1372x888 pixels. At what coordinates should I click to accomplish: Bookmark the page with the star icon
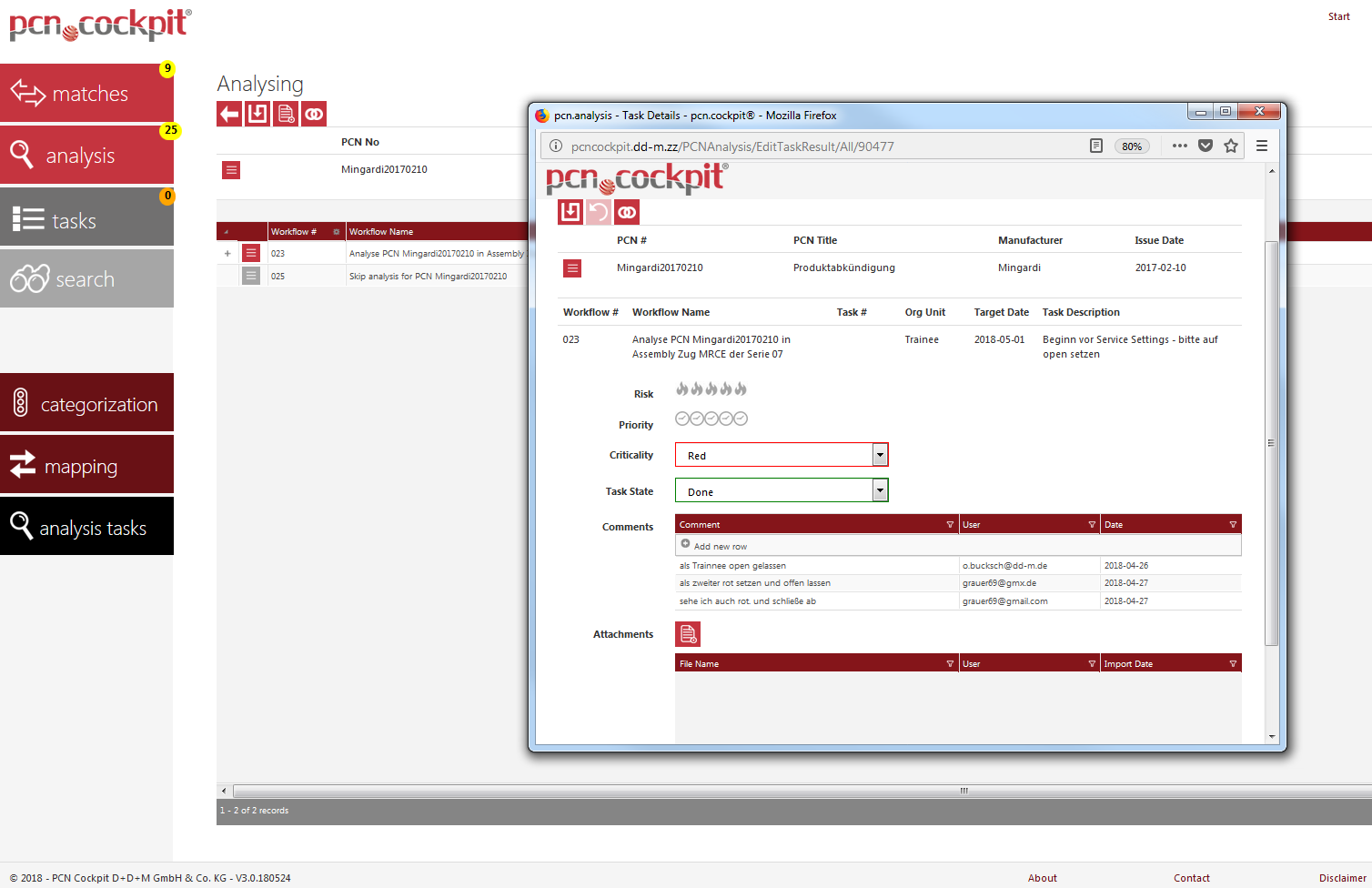pos(1231,146)
